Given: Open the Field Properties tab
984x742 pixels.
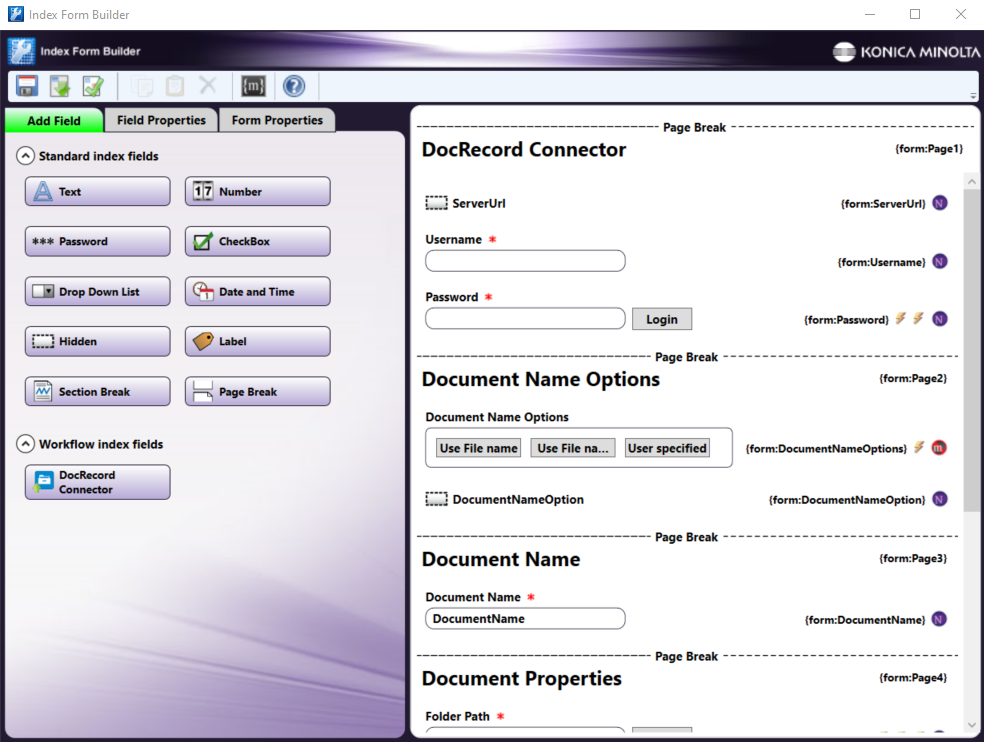Looking at the screenshot, I should pyautogui.click(x=161, y=120).
